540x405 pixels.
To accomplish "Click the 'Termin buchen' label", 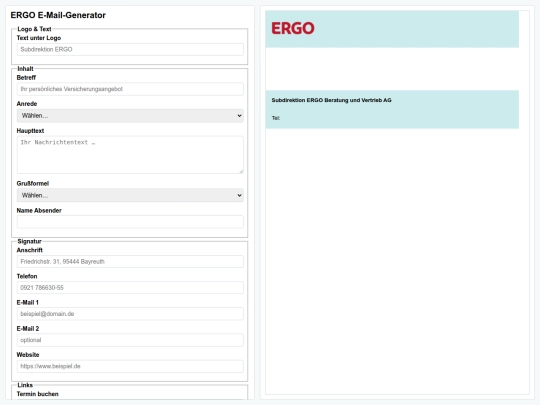I will tap(38, 394).
